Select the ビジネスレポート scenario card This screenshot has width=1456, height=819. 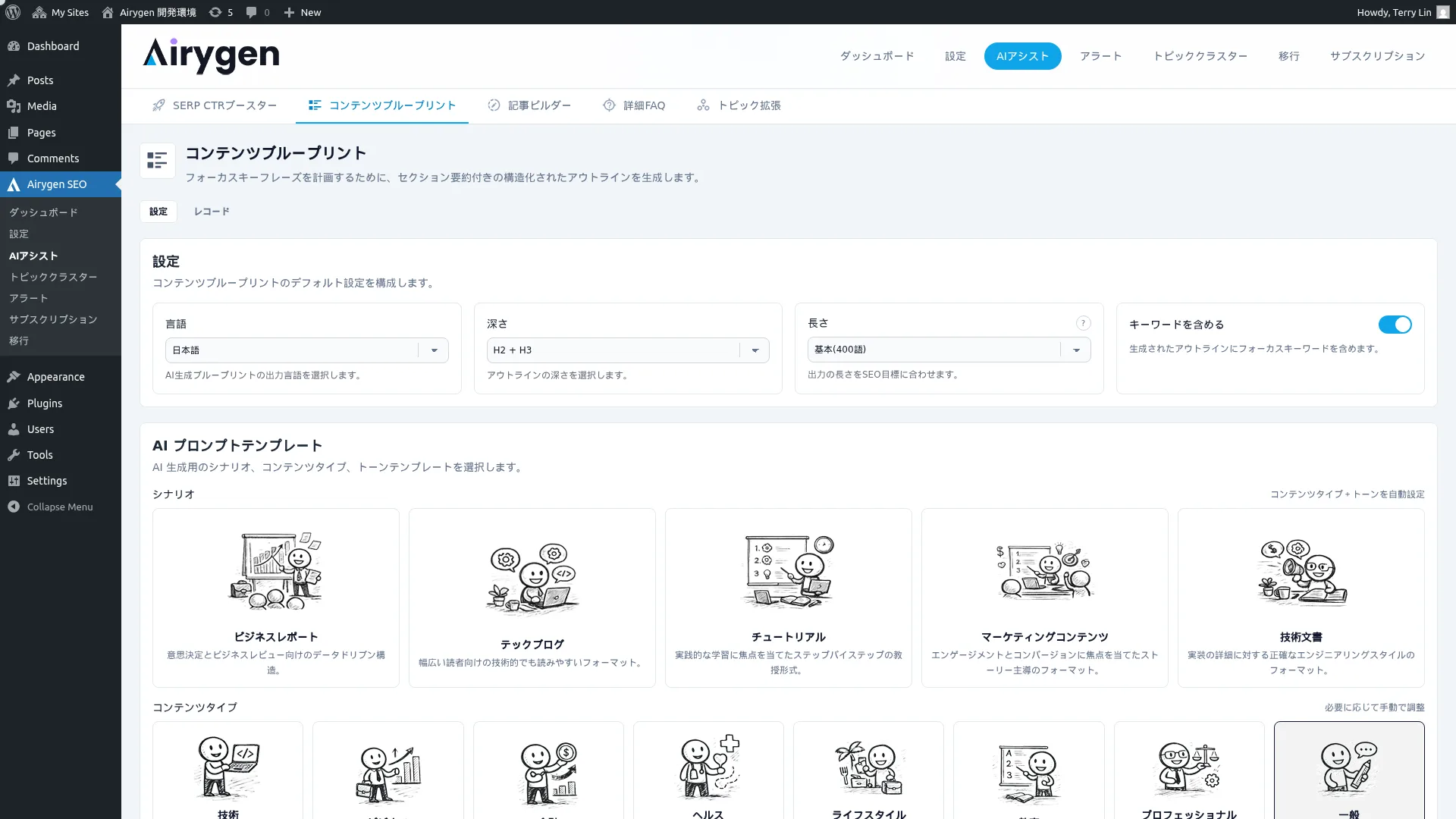click(x=276, y=598)
